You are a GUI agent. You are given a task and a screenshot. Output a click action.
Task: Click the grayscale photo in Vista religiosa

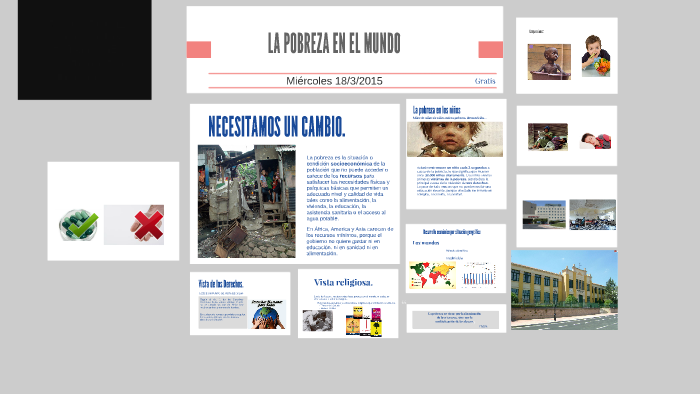(317, 320)
